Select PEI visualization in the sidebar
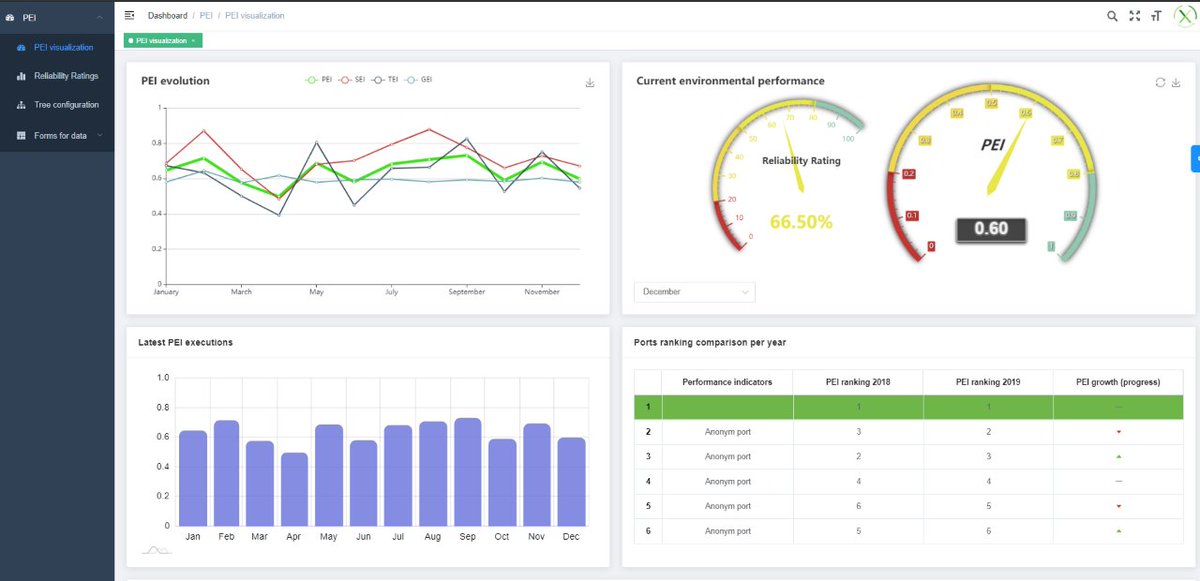 57,47
